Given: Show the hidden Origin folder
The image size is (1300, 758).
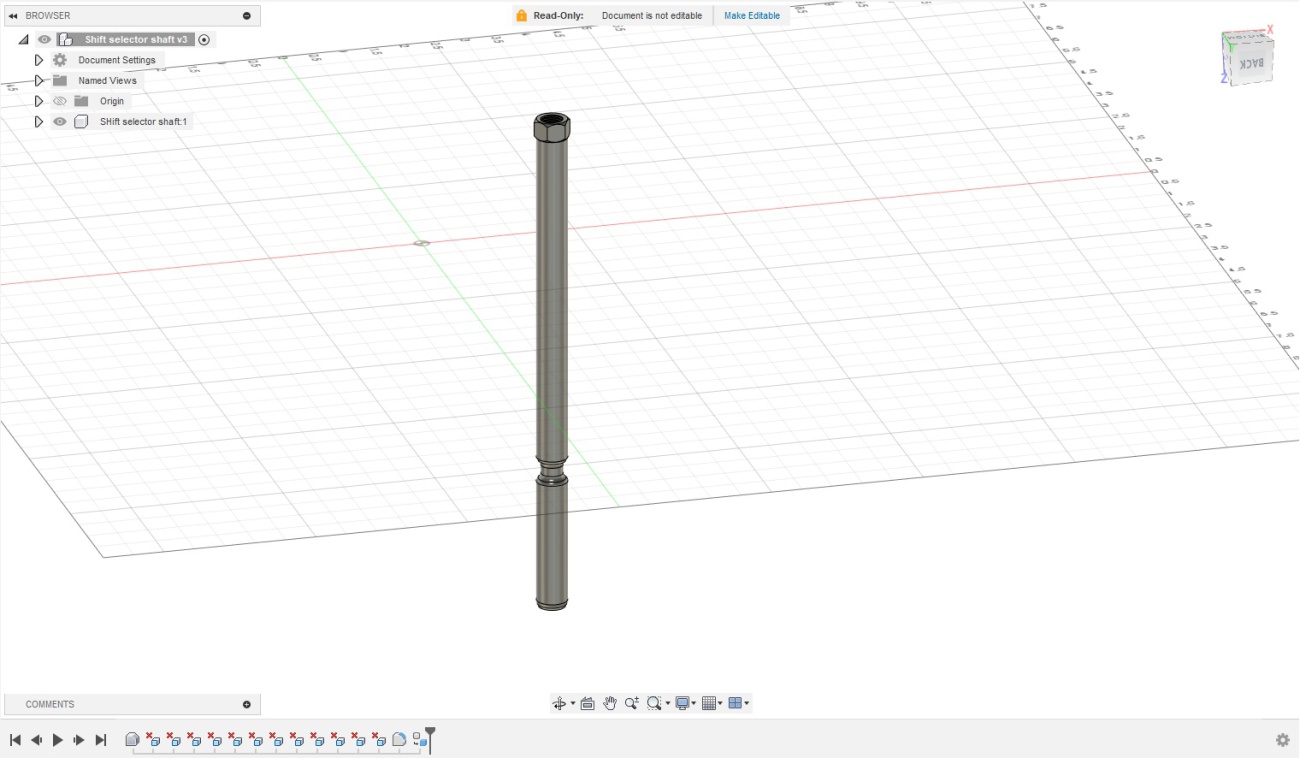Looking at the screenshot, I should coord(60,101).
